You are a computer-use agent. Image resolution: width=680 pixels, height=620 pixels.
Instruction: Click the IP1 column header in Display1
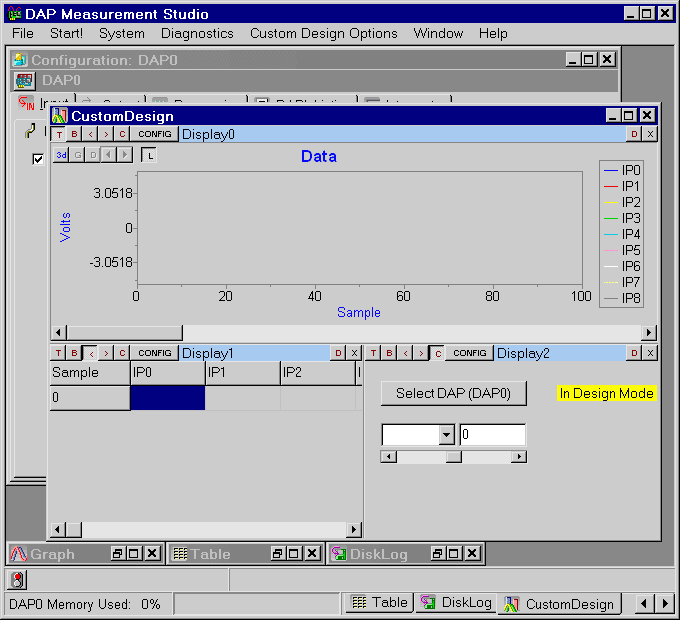243,373
